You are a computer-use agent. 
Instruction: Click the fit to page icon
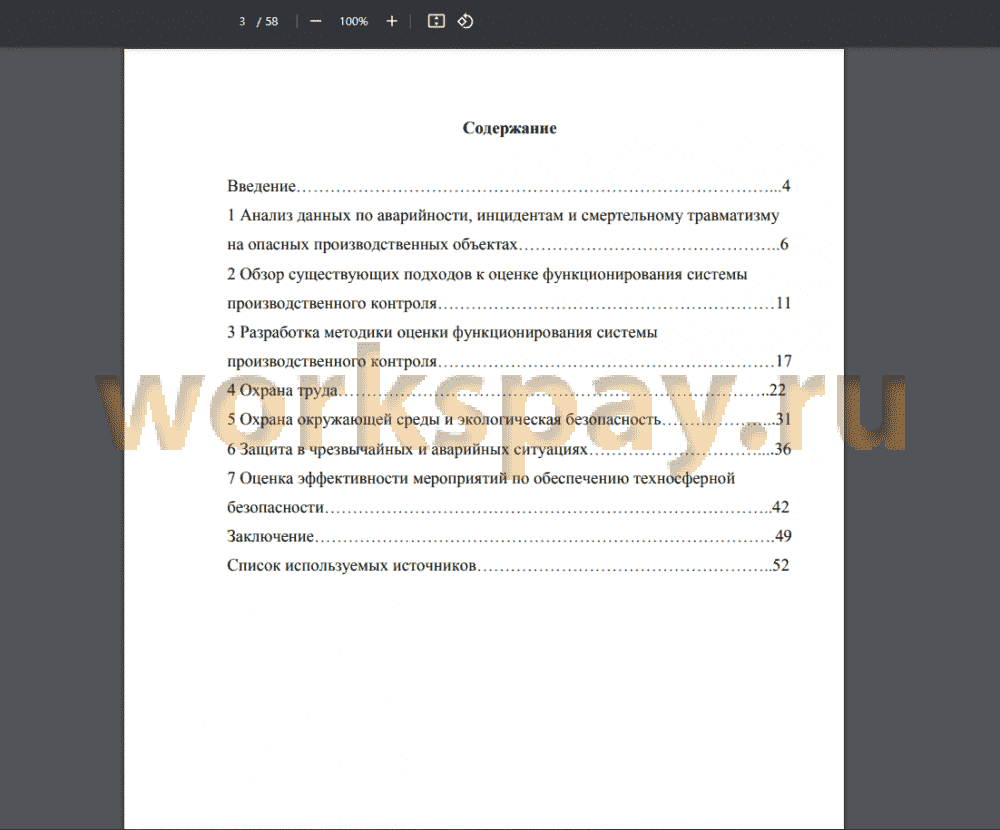point(436,21)
